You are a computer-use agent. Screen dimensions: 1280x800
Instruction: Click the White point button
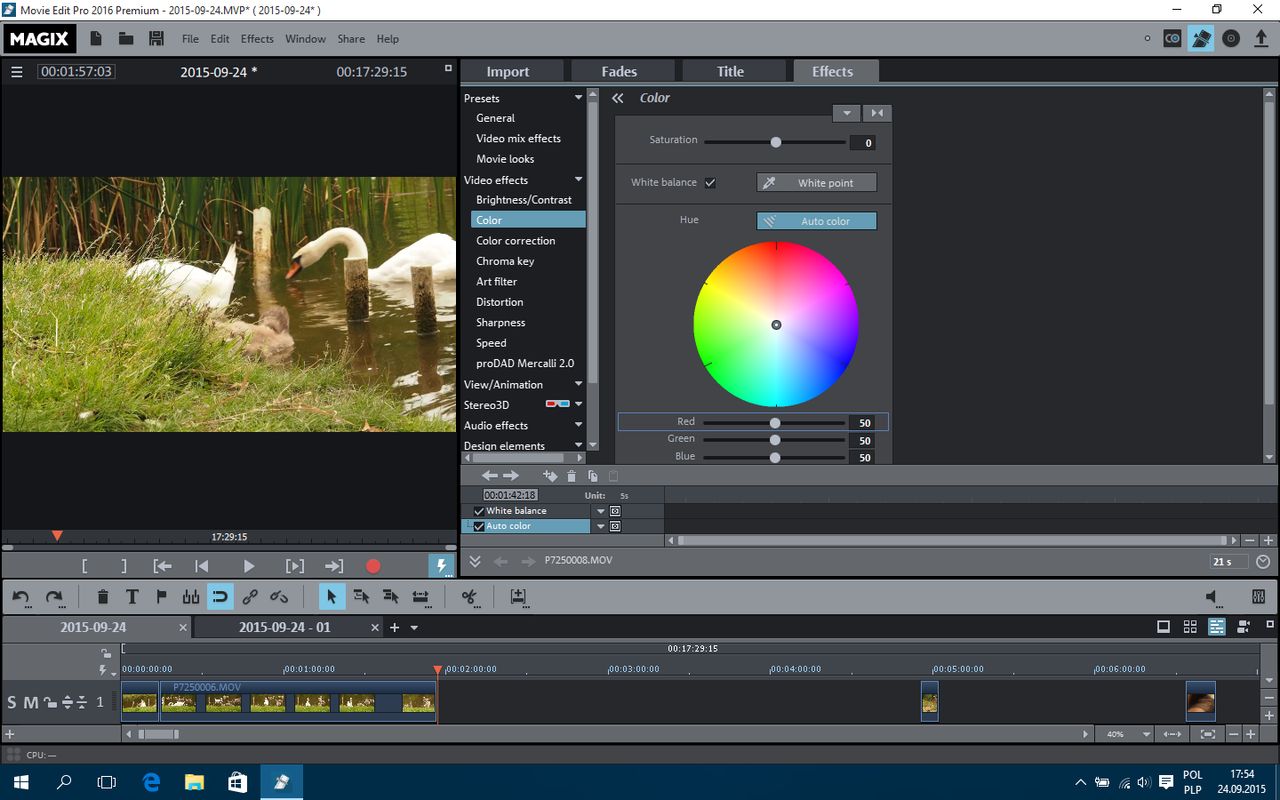816,183
